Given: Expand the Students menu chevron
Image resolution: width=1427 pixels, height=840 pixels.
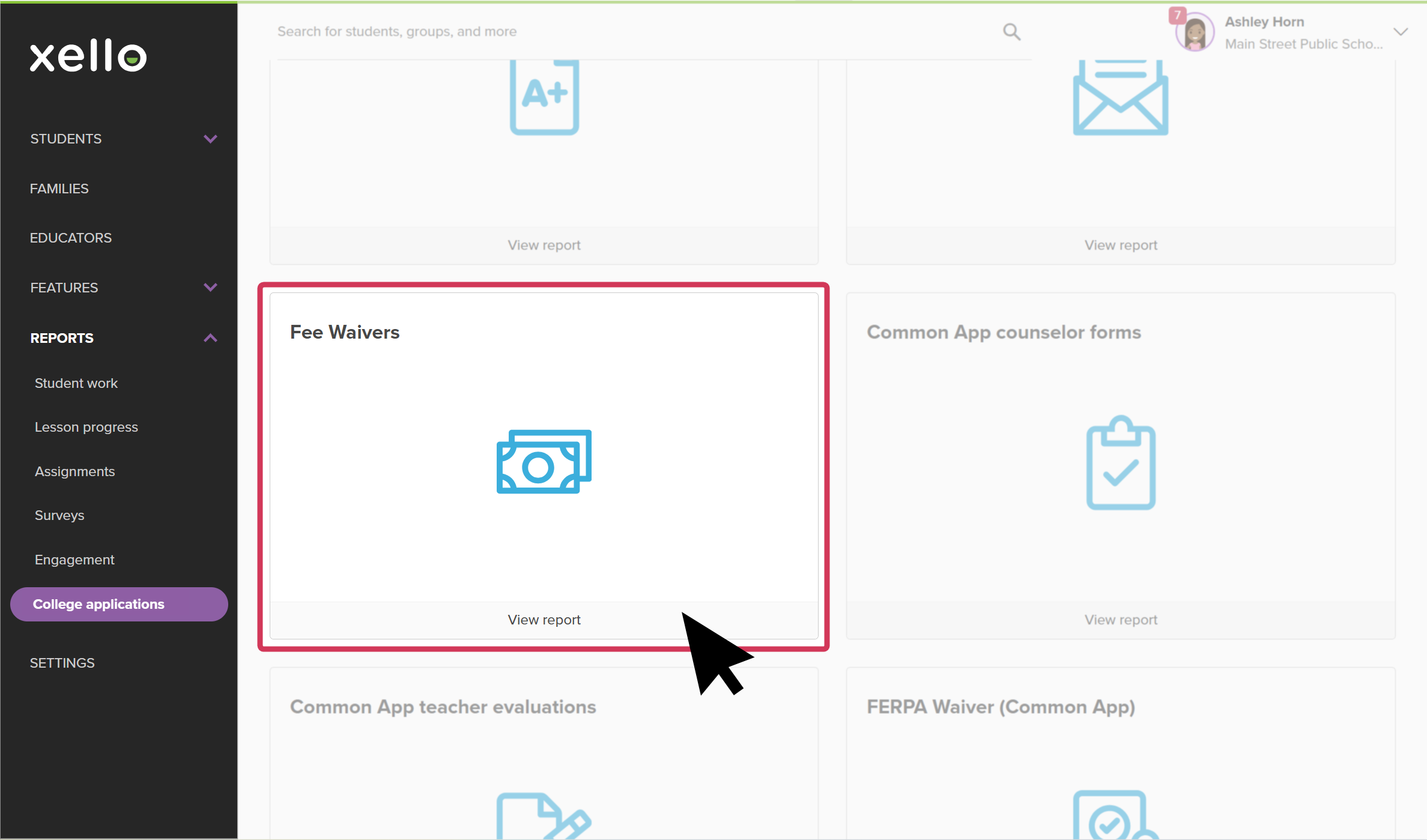Looking at the screenshot, I should coord(210,139).
